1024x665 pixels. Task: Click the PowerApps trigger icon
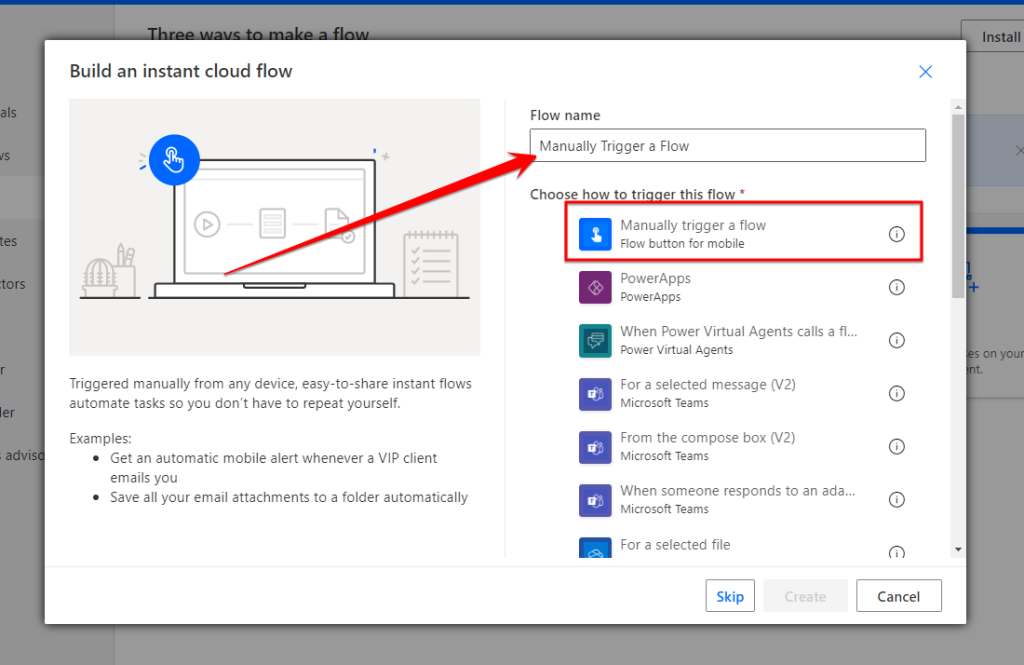coord(595,287)
